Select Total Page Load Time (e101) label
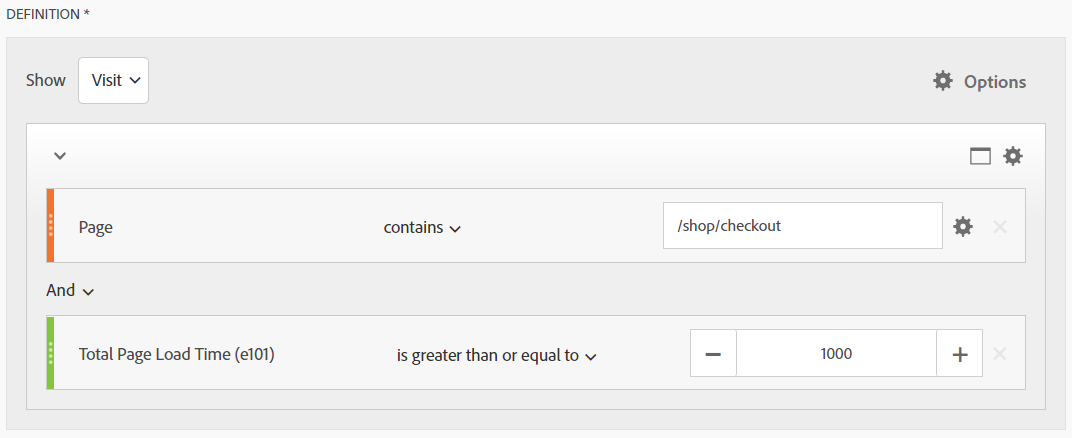This screenshot has height=438, width=1072. point(176,355)
